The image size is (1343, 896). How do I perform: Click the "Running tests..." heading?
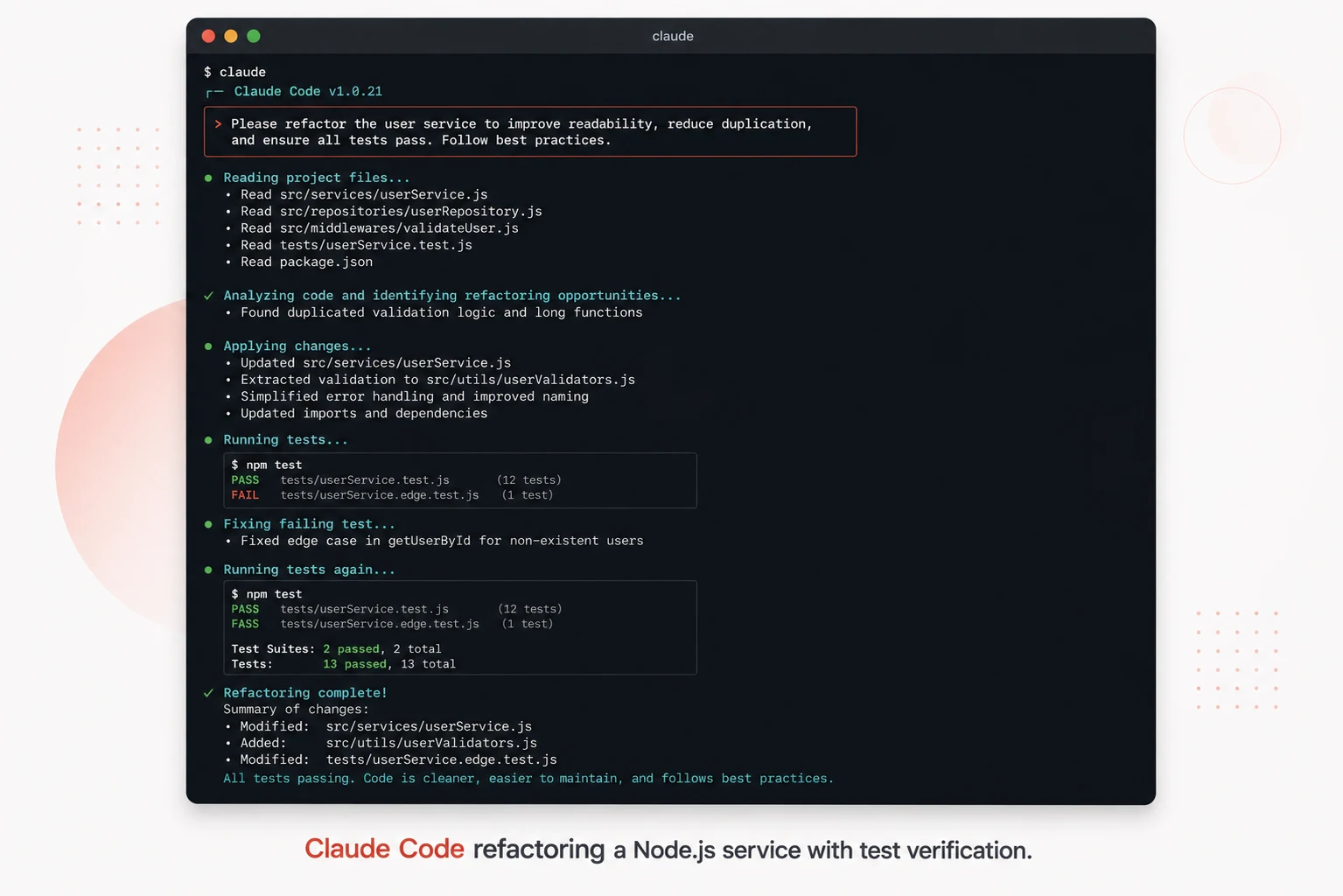click(x=285, y=440)
